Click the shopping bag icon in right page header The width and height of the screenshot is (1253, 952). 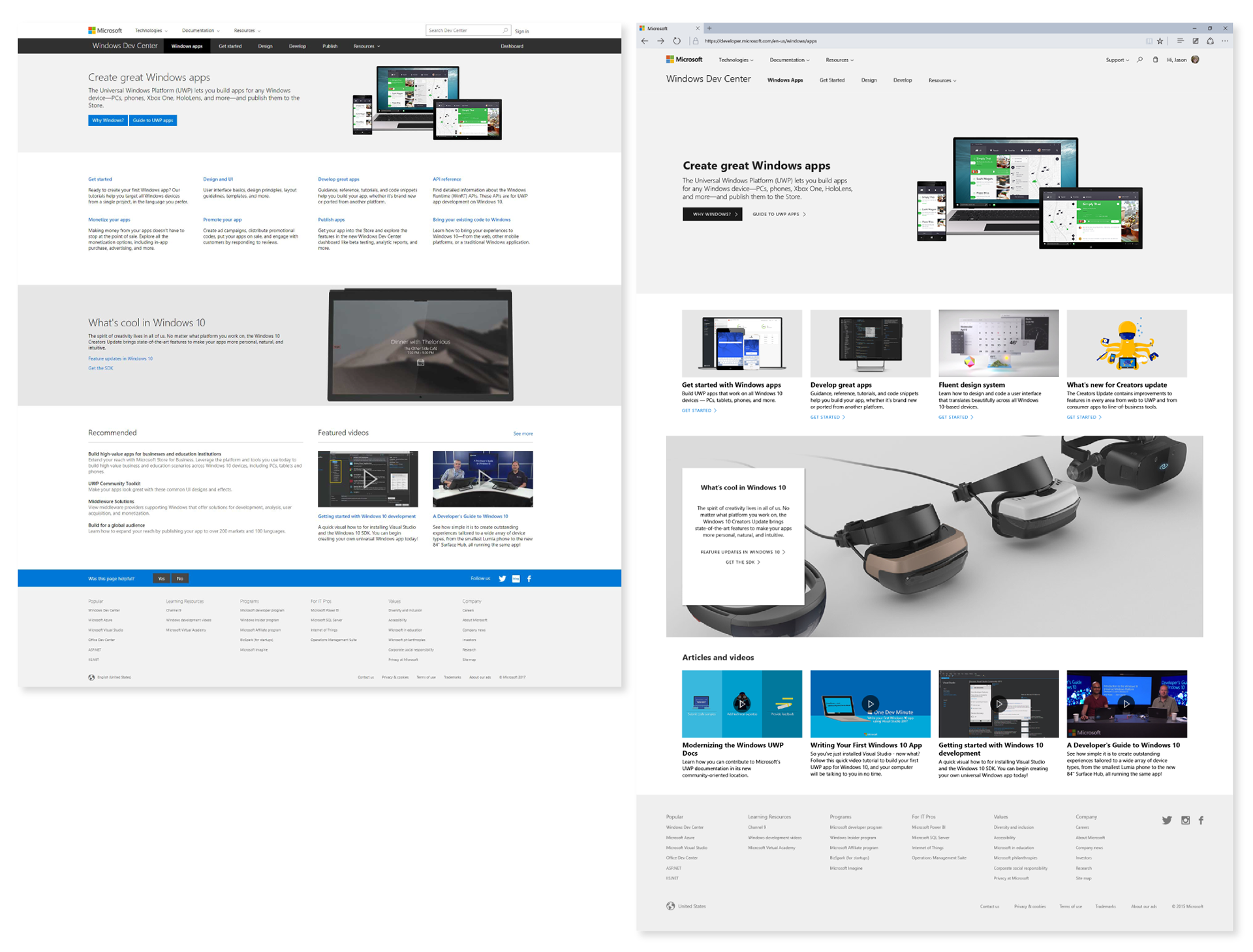tap(1155, 60)
